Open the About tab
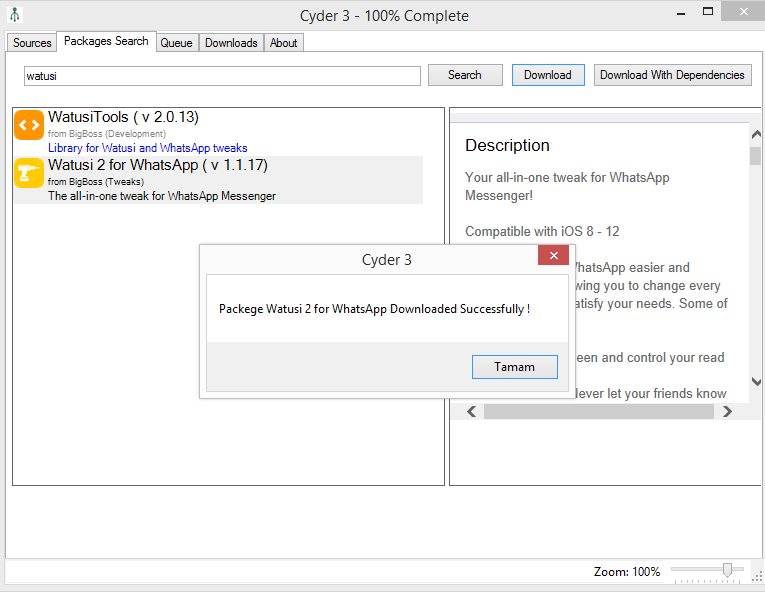Image resolution: width=765 pixels, height=592 pixels. (x=283, y=43)
